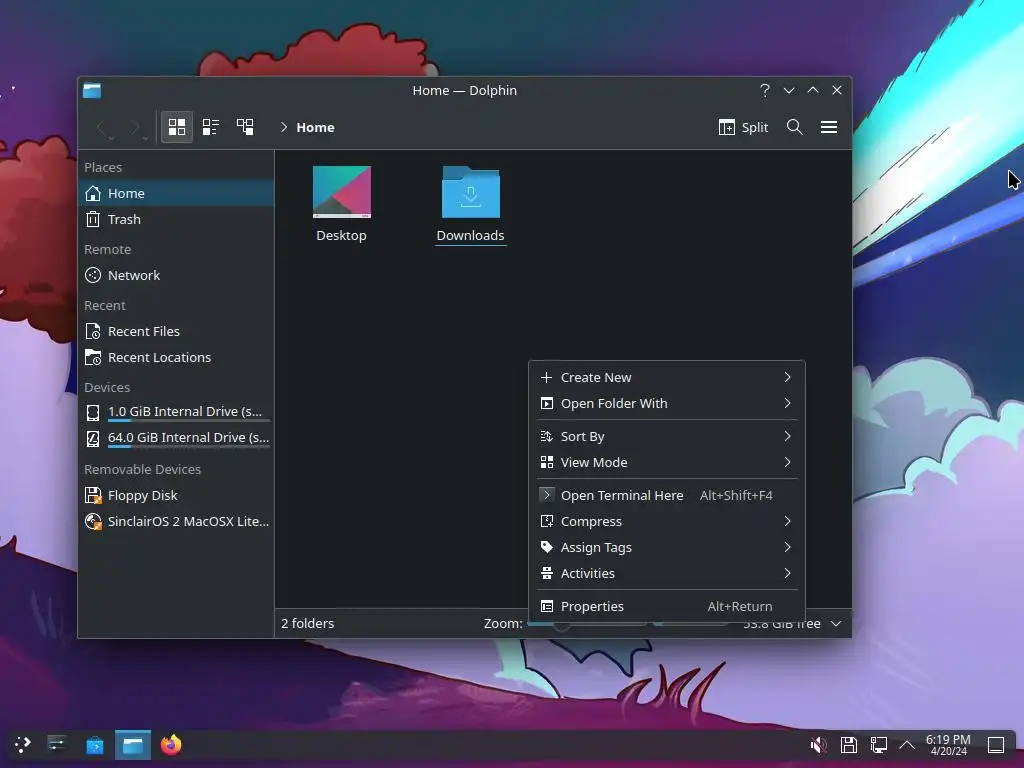Click the help question mark in title bar

(765, 90)
